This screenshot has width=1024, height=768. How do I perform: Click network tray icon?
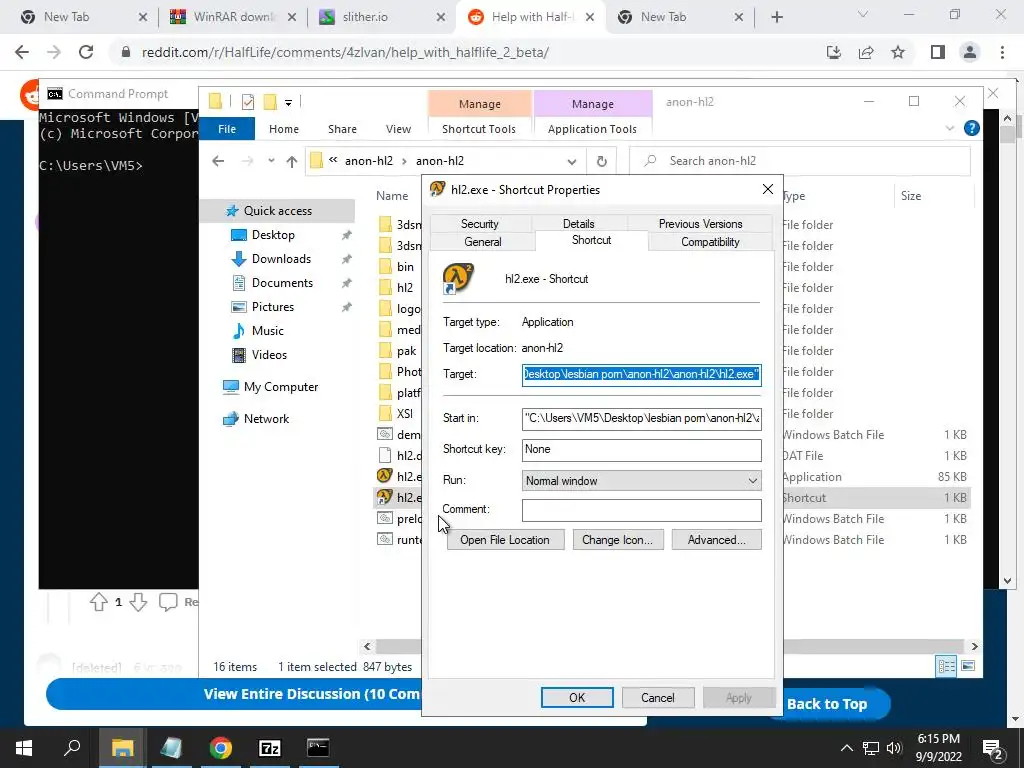(x=871, y=748)
